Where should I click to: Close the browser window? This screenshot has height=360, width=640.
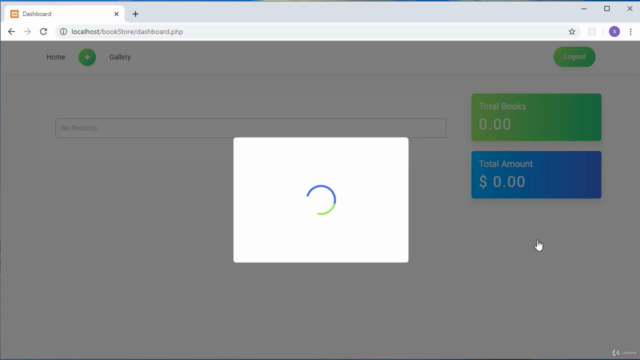(x=630, y=9)
